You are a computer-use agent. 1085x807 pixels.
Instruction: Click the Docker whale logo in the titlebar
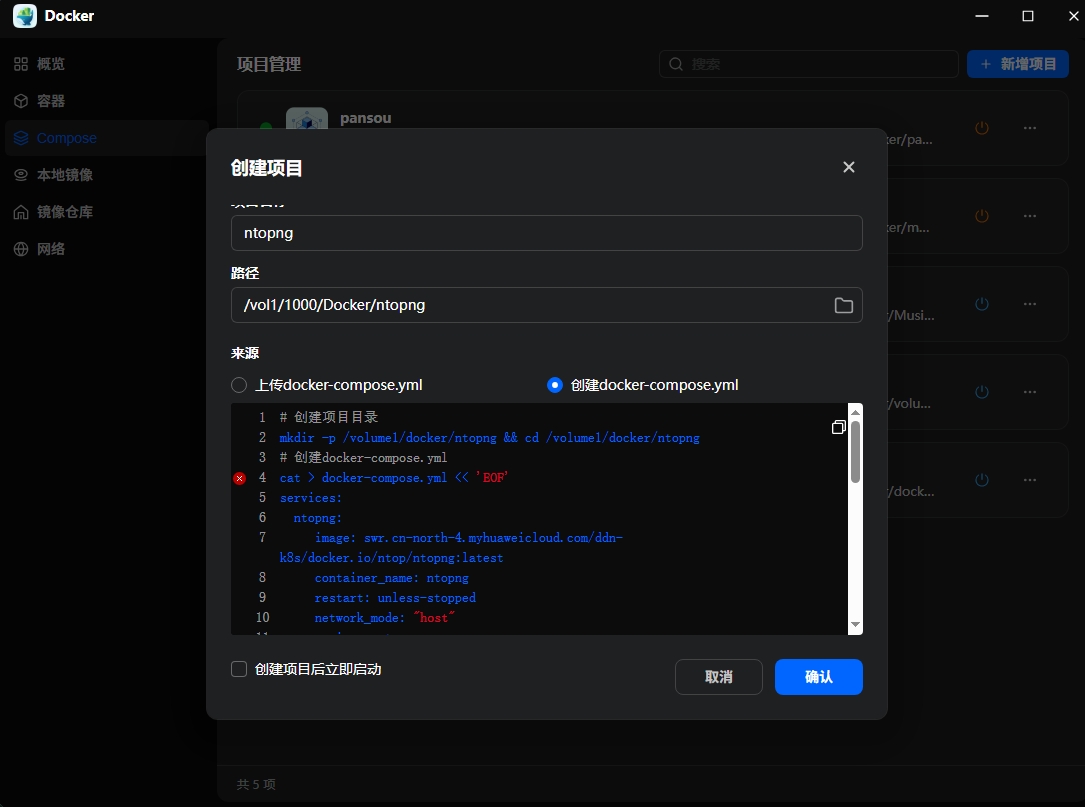point(24,15)
